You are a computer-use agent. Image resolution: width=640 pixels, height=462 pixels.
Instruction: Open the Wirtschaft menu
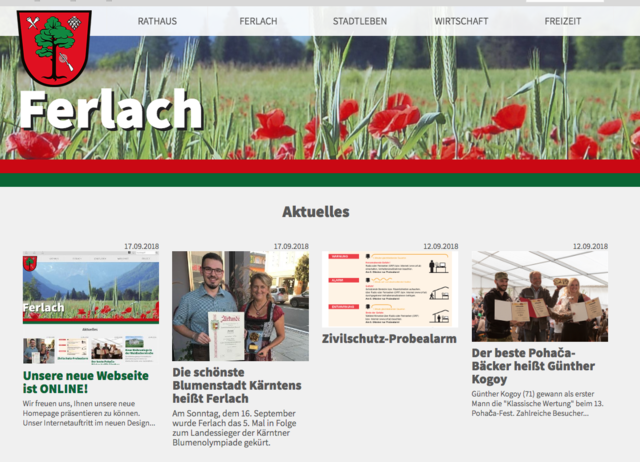click(461, 21)
